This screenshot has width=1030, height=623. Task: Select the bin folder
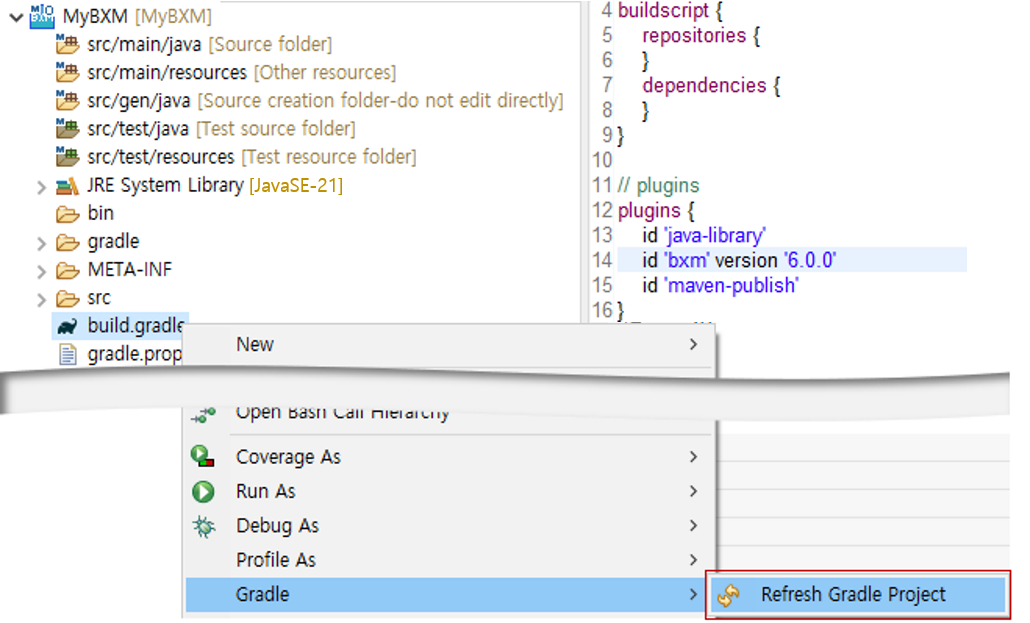click(x=100, y=213)
